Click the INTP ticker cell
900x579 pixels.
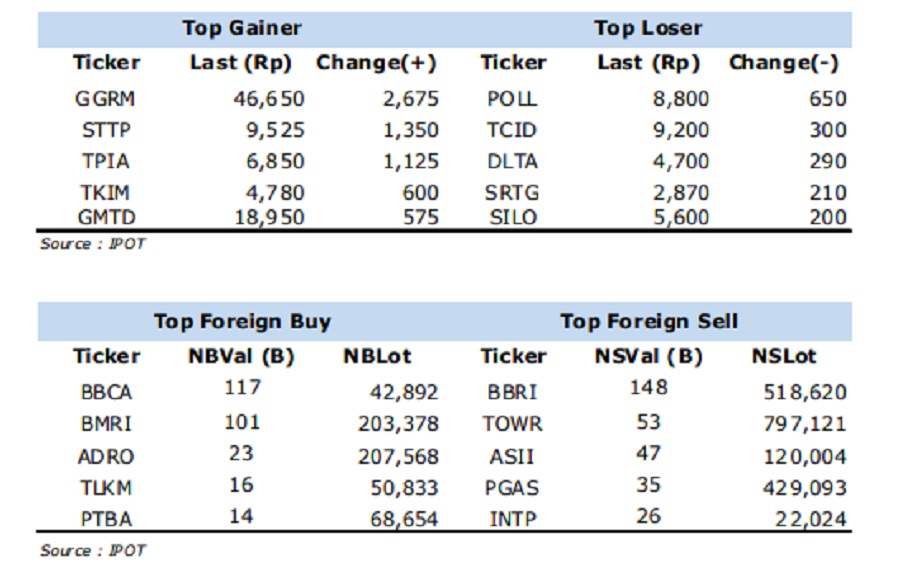[513, 519]
